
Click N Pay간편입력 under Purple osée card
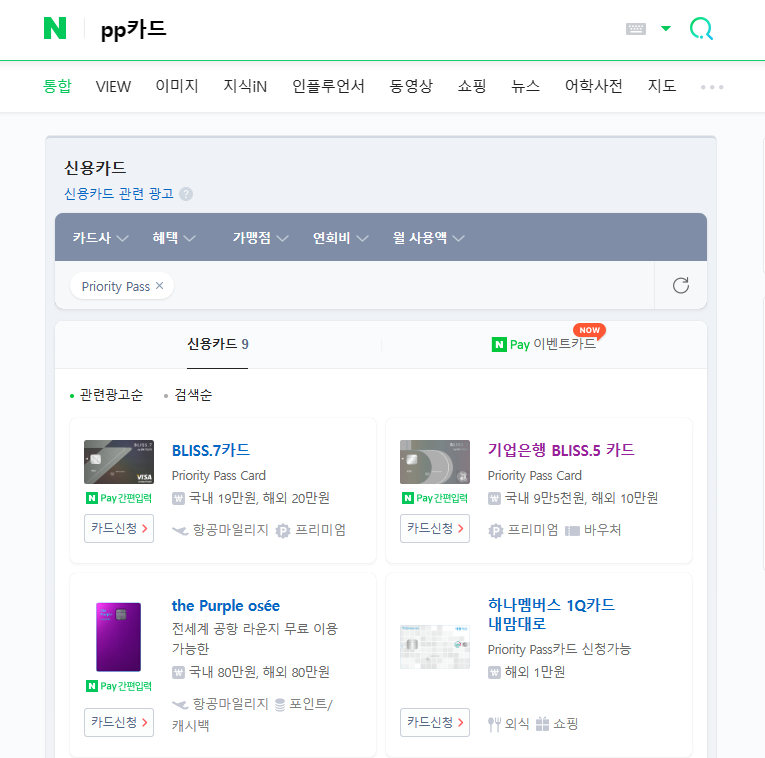[119, 686]
